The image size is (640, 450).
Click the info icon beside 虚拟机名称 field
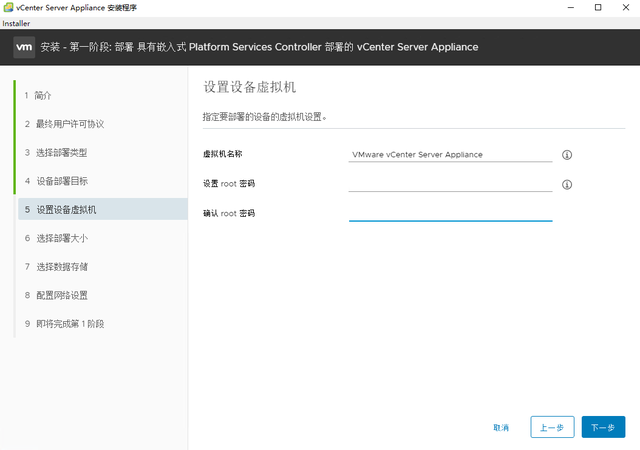[567, 155]
